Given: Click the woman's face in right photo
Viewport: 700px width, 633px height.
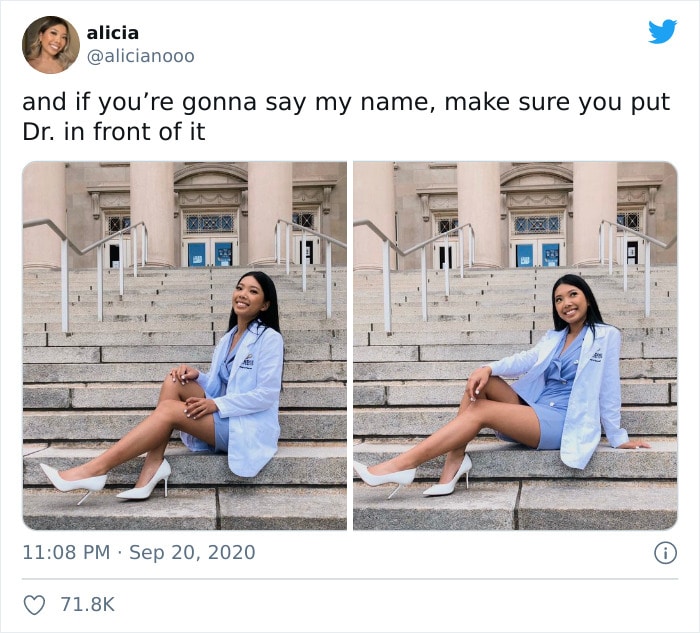Looking at the screenshot, I should pyautogui.click(x=571, y=302).
